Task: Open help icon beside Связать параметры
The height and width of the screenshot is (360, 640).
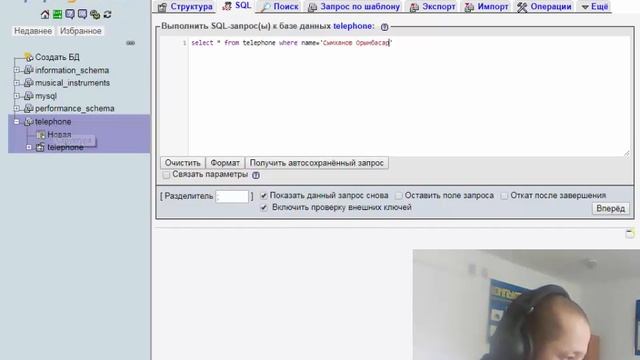Action: click(256, 175)
